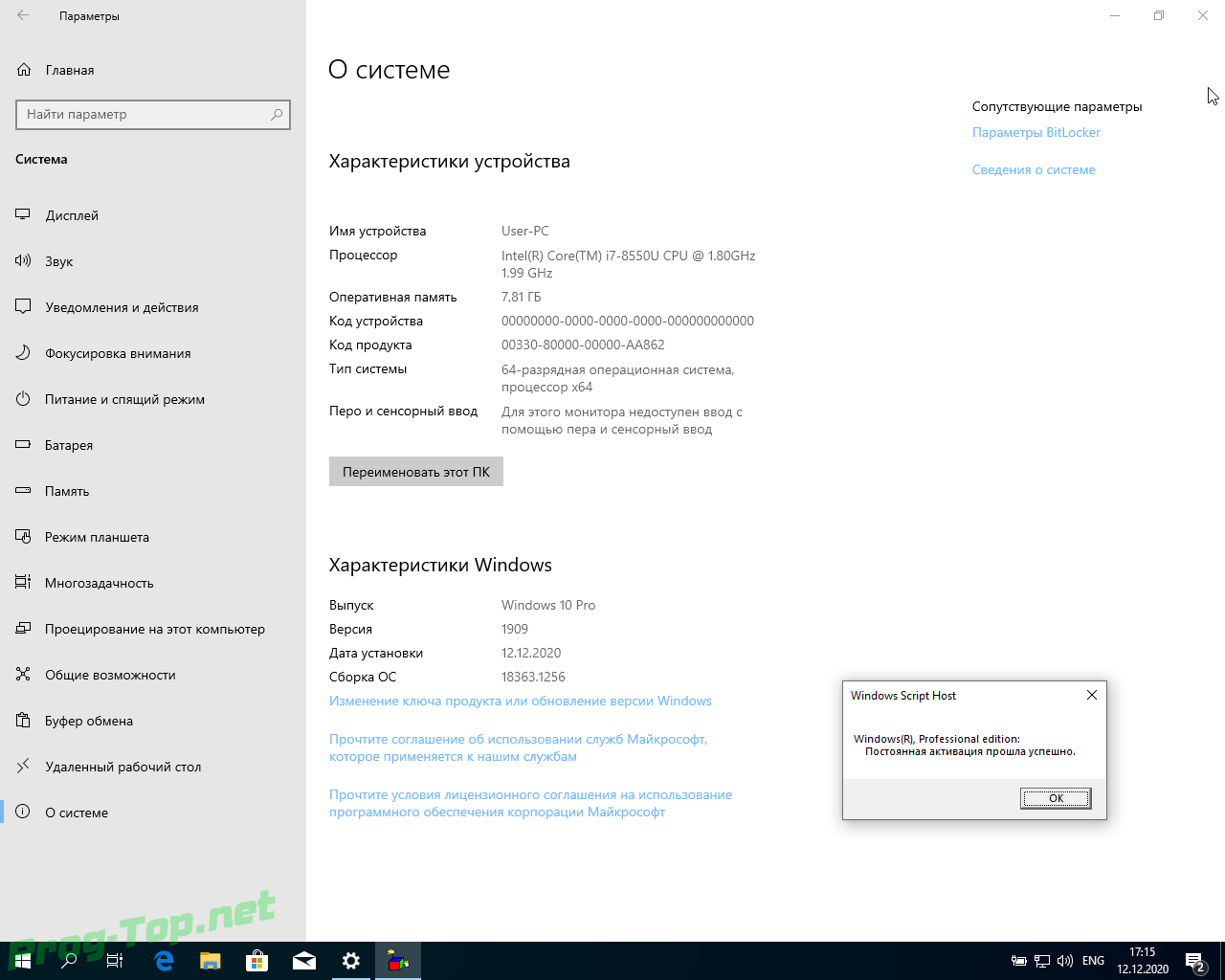Click the volume speaker tray icon

1065,961
